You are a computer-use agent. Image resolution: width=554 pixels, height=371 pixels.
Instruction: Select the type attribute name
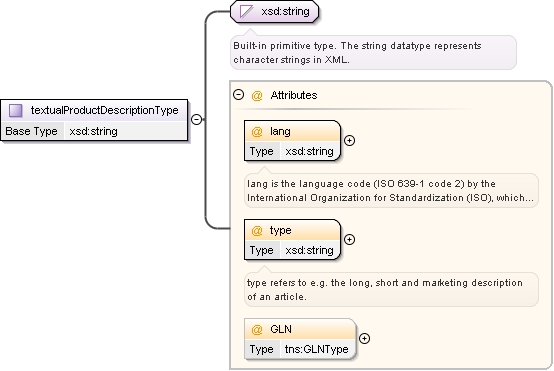tap(281, 230)
